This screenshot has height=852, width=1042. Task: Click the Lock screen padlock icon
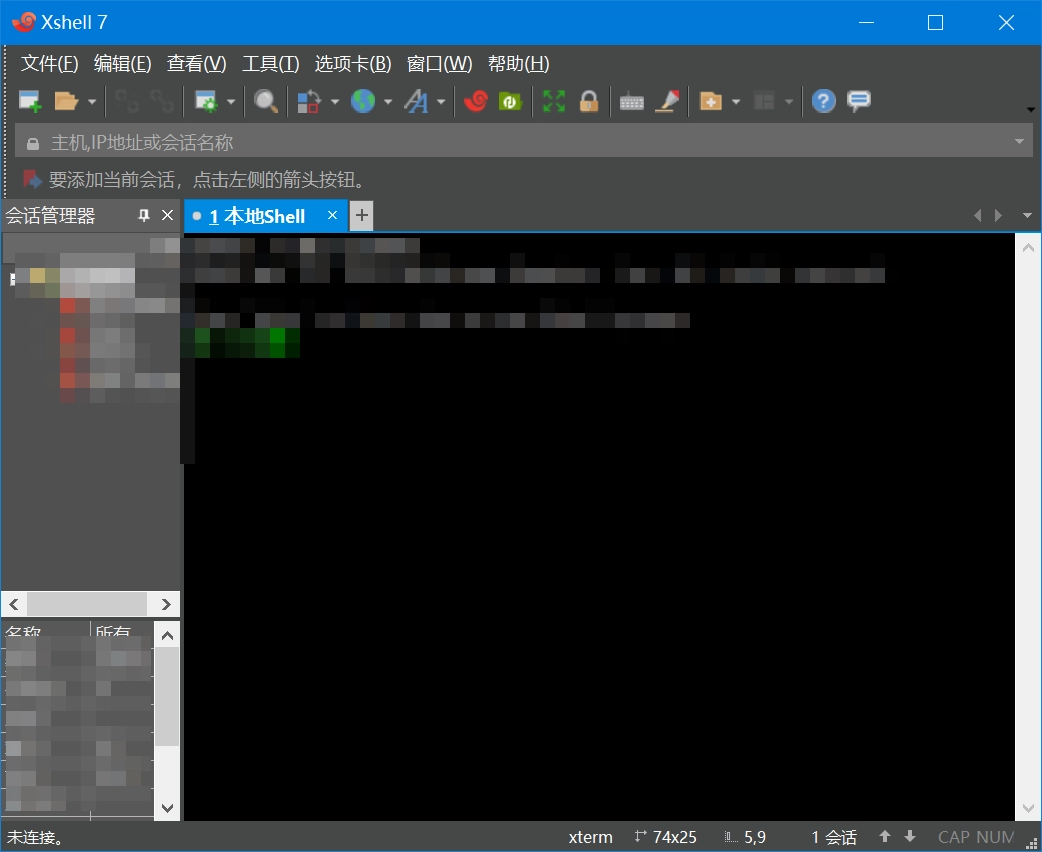589,102
